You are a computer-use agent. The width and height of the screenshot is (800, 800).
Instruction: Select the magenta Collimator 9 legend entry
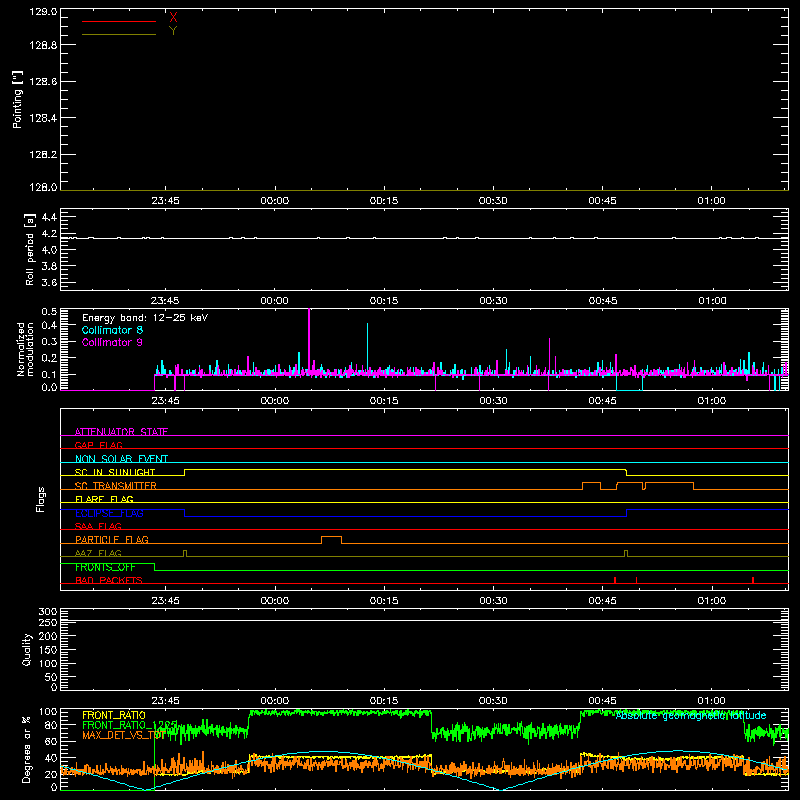pyautogui.click(x=112, y=342)
